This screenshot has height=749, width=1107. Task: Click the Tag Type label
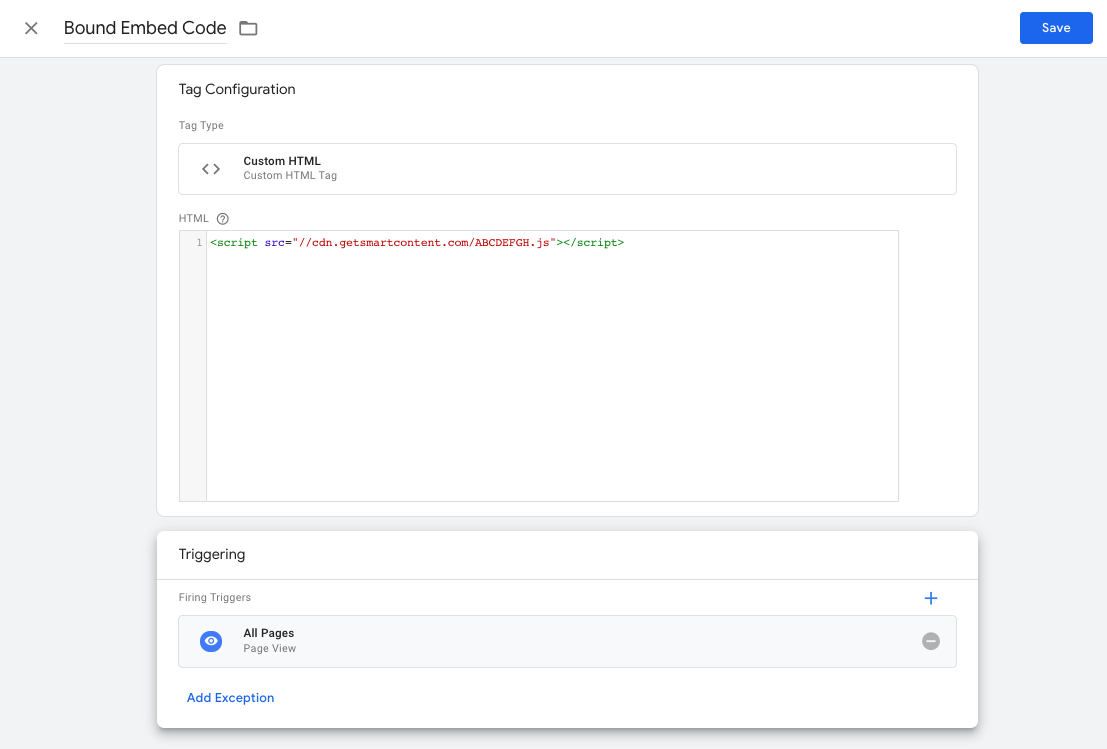point(201,126)
